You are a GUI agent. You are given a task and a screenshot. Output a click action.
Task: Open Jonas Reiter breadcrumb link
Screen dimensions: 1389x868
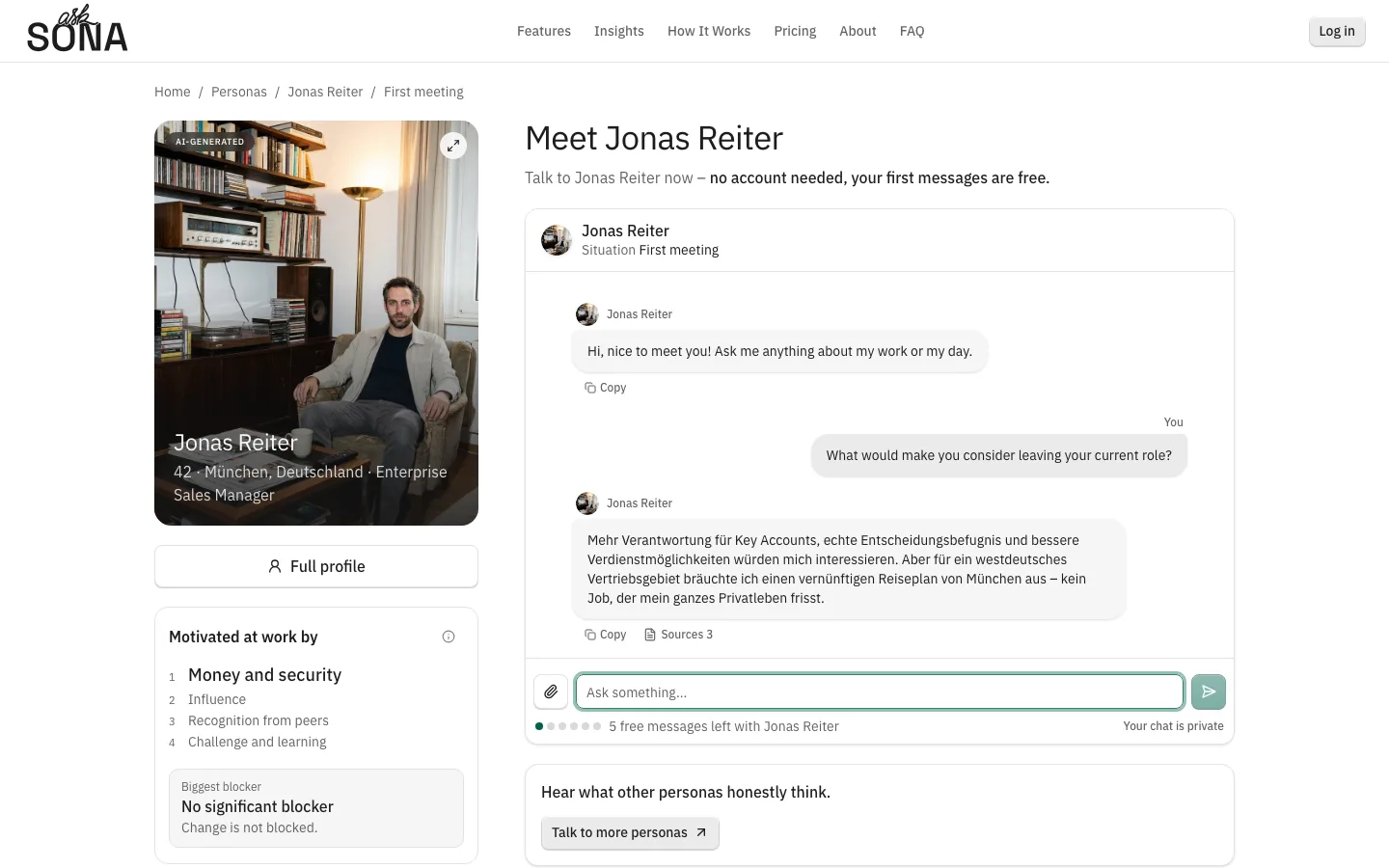325,92
